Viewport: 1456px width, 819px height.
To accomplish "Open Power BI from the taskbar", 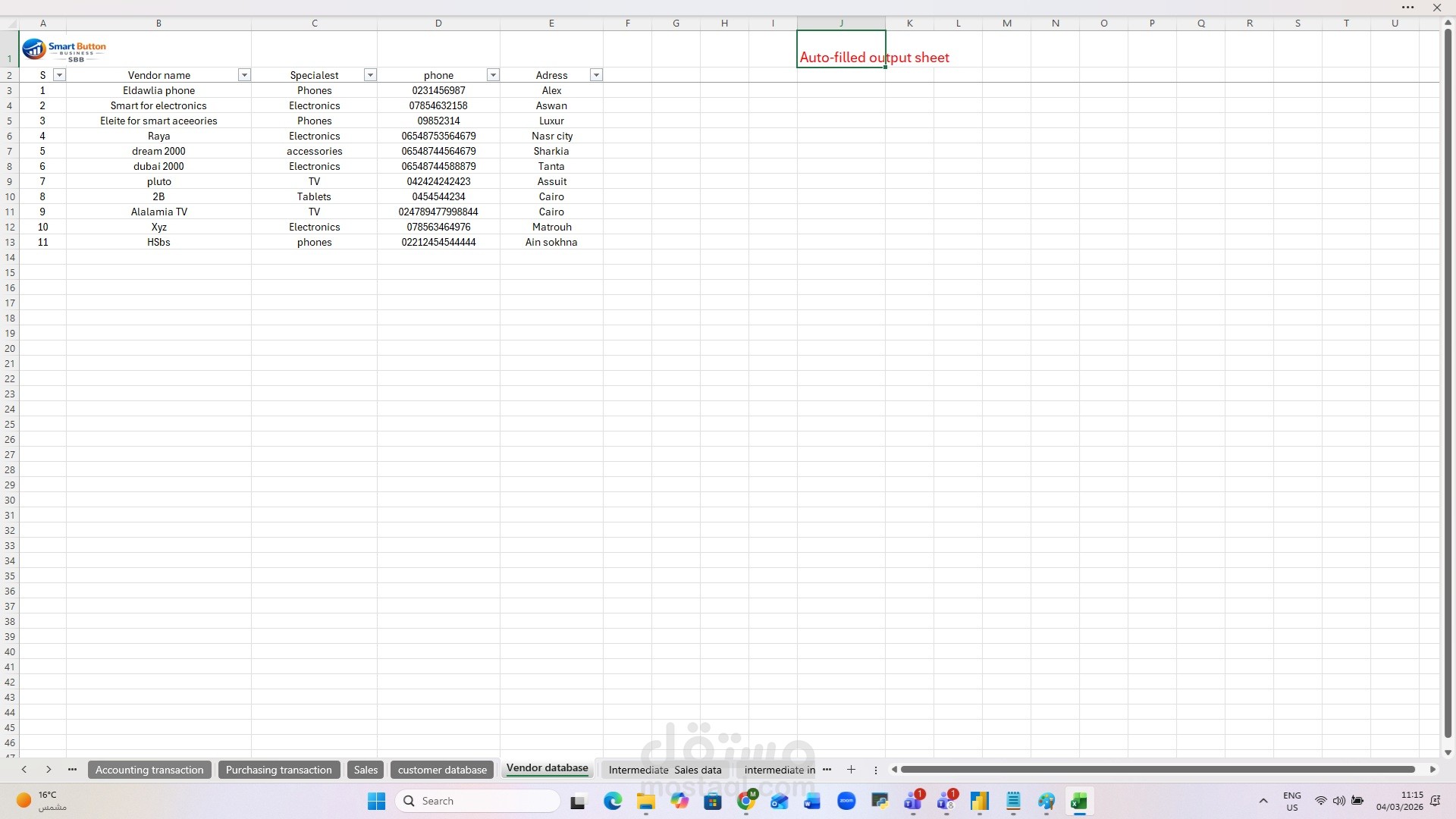I will (x=980, y=801).
